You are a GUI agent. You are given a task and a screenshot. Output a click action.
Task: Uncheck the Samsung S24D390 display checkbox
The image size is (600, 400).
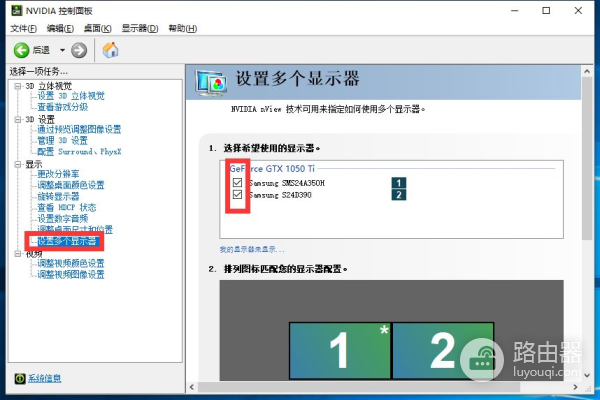pos(237,195)
